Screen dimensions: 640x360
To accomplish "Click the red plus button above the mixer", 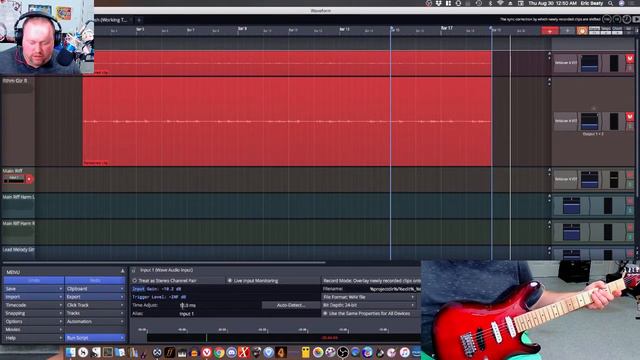I will pos(550,31).
